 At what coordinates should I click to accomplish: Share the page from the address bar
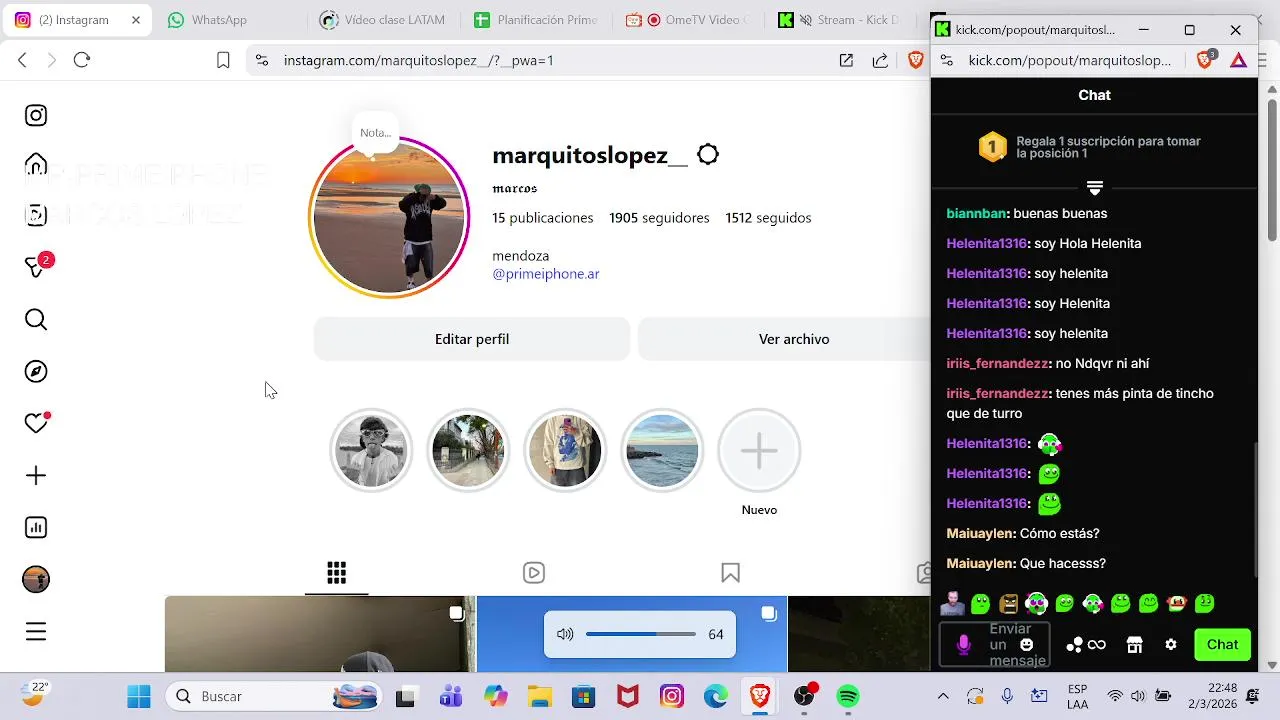(x=880, y=60)
